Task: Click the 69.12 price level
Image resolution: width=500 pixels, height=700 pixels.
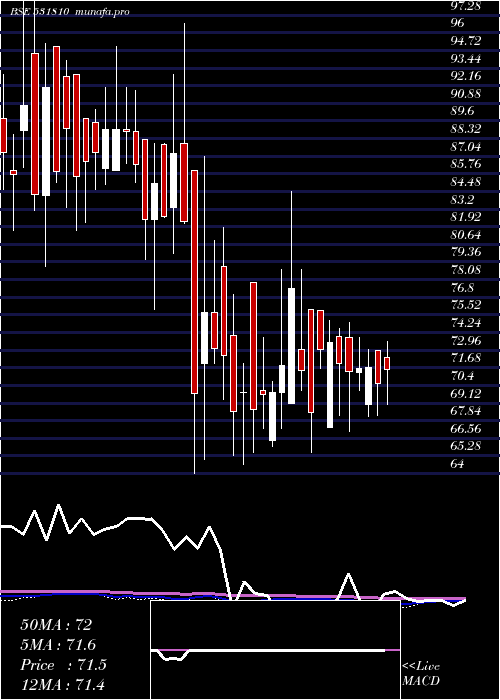Action: [467, 393]
